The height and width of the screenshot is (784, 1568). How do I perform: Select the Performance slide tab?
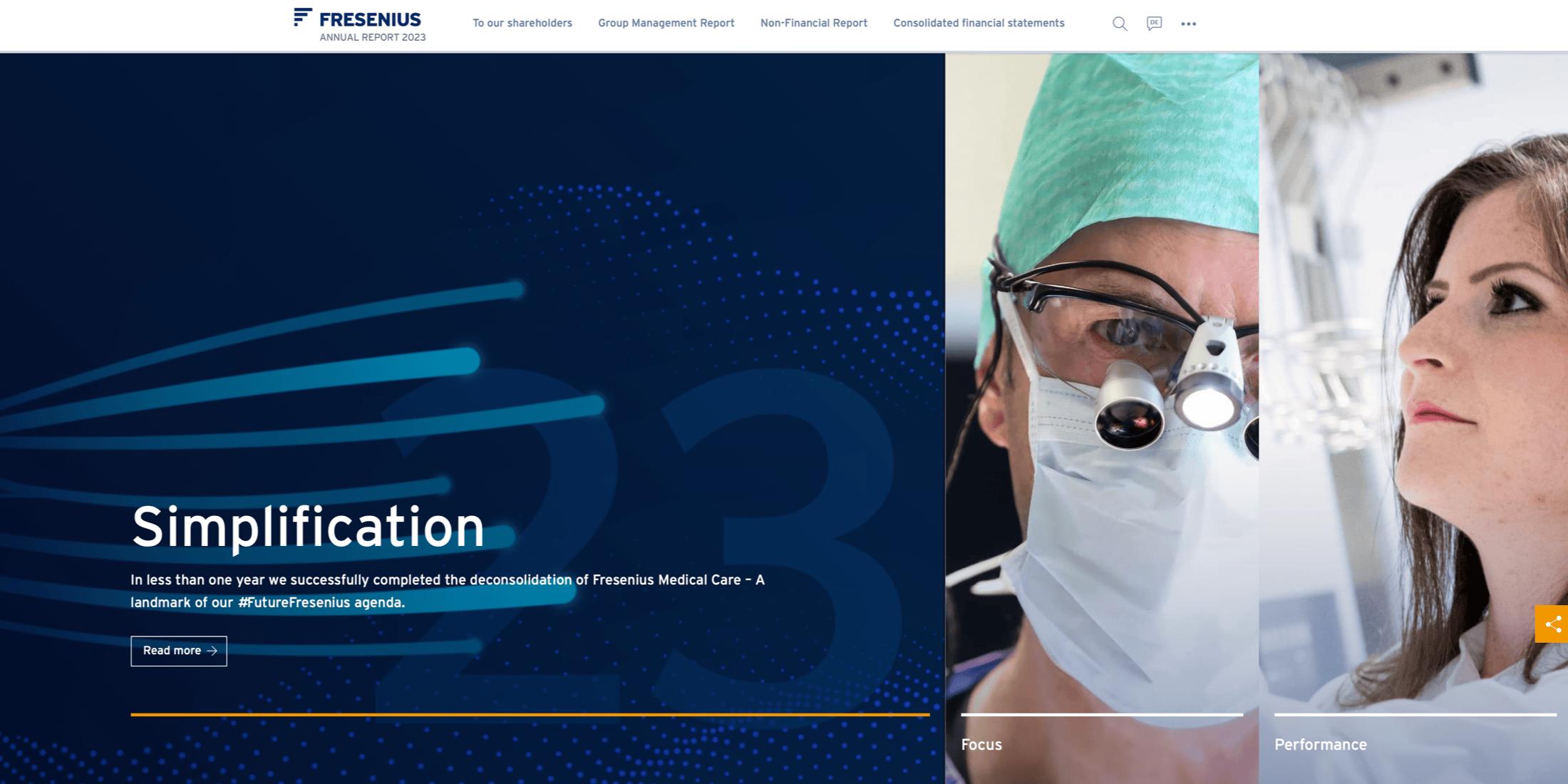tap(1321, 745)
